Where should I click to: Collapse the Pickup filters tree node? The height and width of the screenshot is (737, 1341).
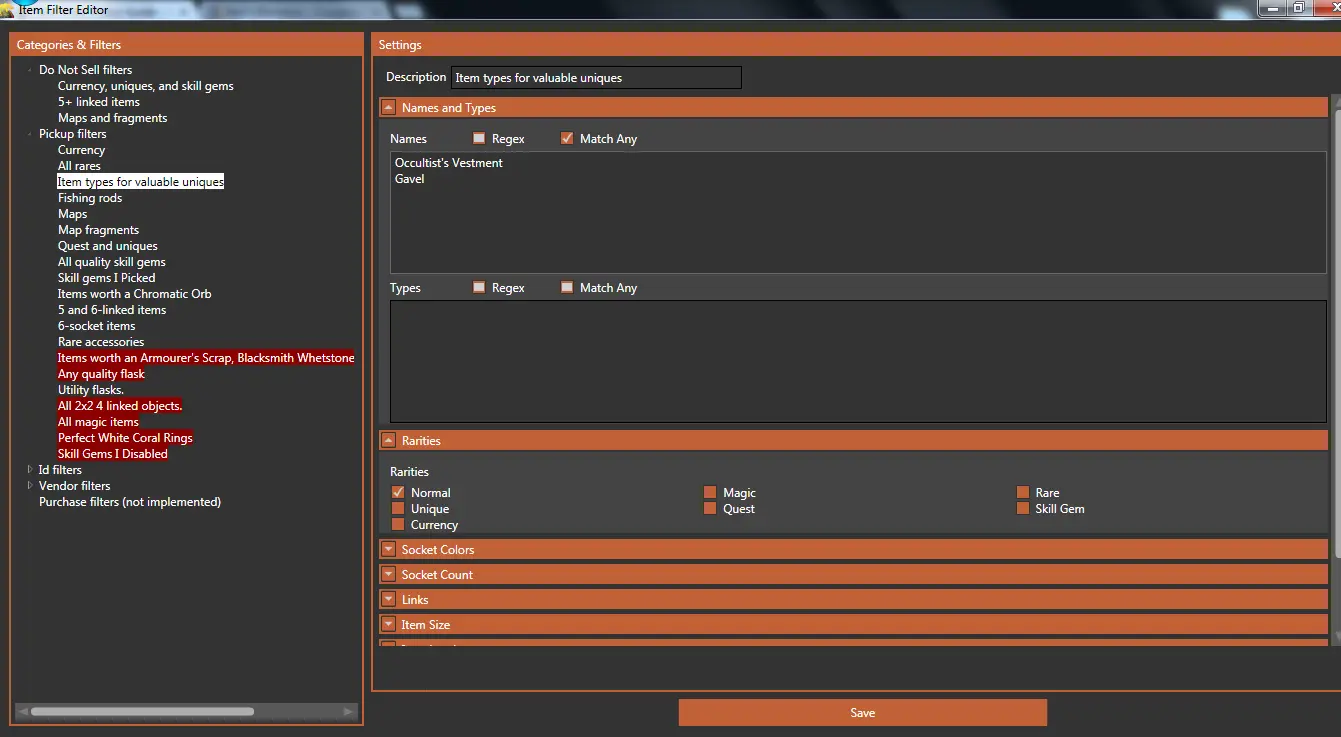(30, 134)
